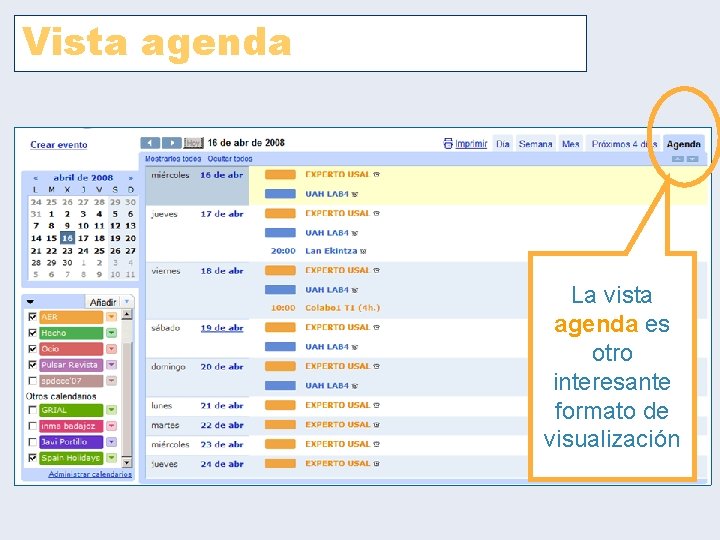Uncheck the Spain Holidays calendar
Viewport: 720px width, 540px height.
[x=33, y=458]
